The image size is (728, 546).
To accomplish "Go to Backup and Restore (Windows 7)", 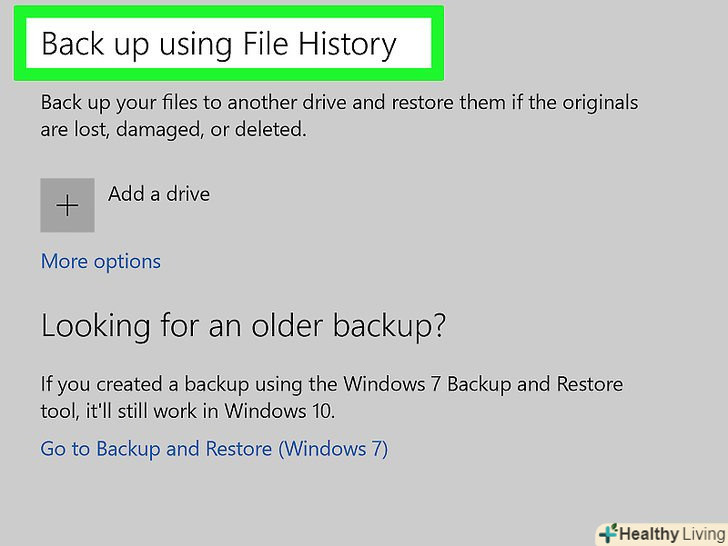I will [214, 449].
